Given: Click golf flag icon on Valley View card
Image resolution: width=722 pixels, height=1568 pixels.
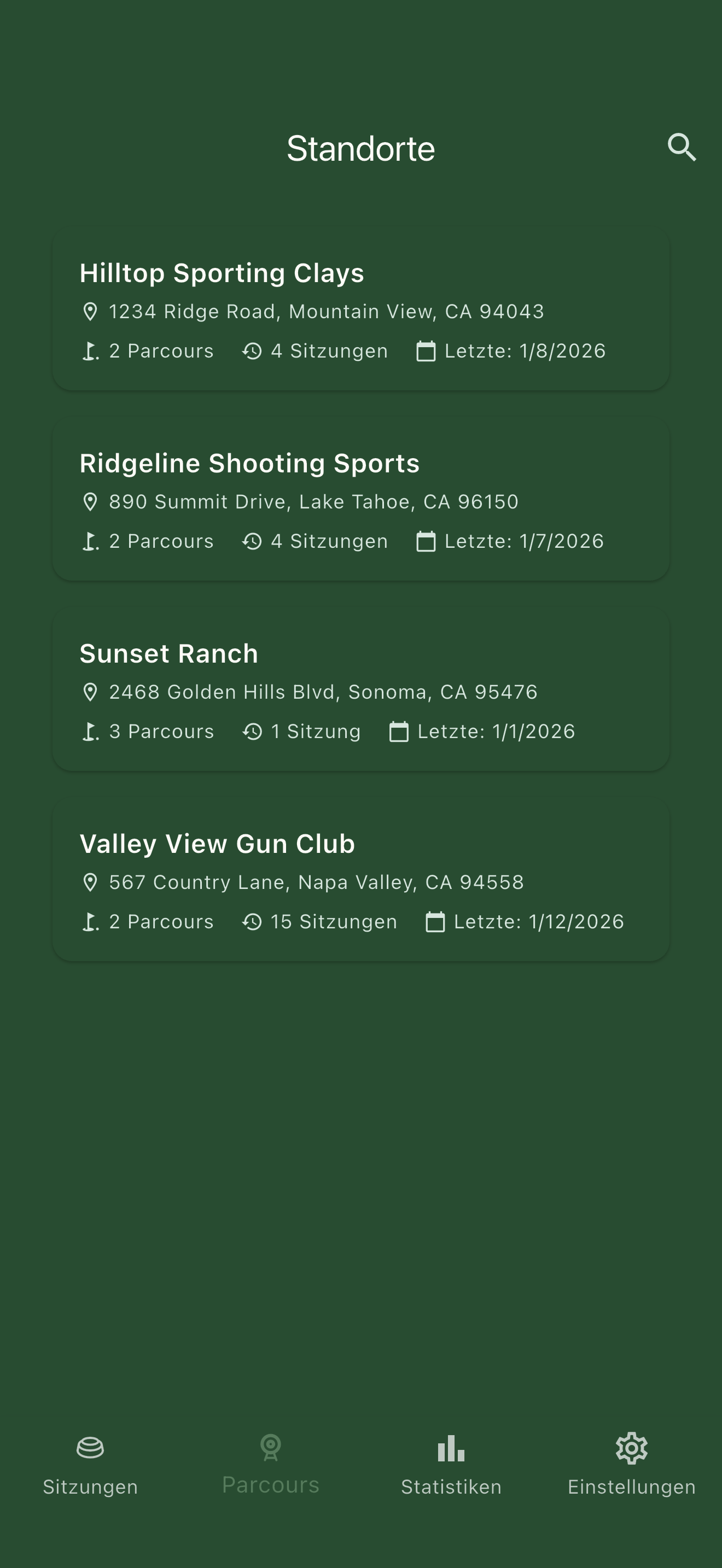Looking at the screenshot, I should point(90,922).
